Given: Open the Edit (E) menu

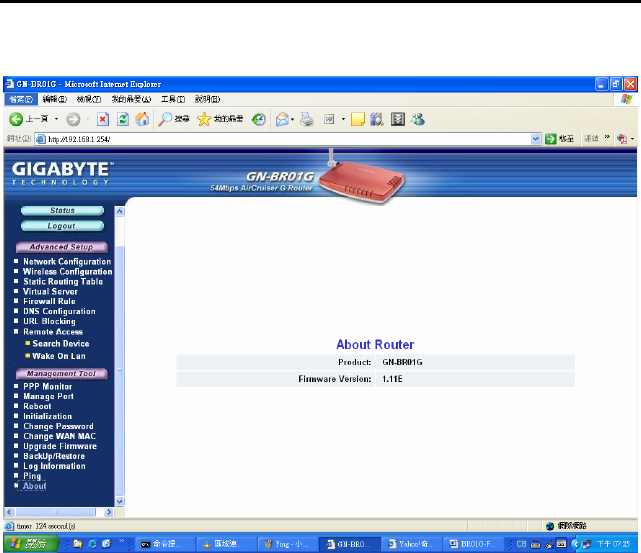Looking at the screenshot, I should click(x=55, y=99).
